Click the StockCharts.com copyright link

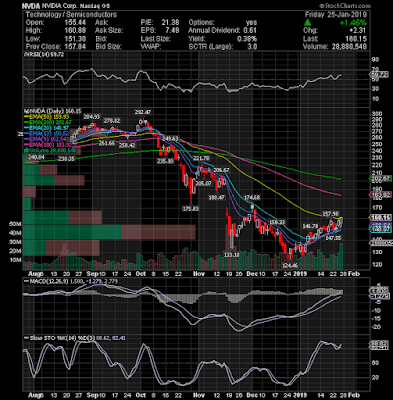click(345, 6)
